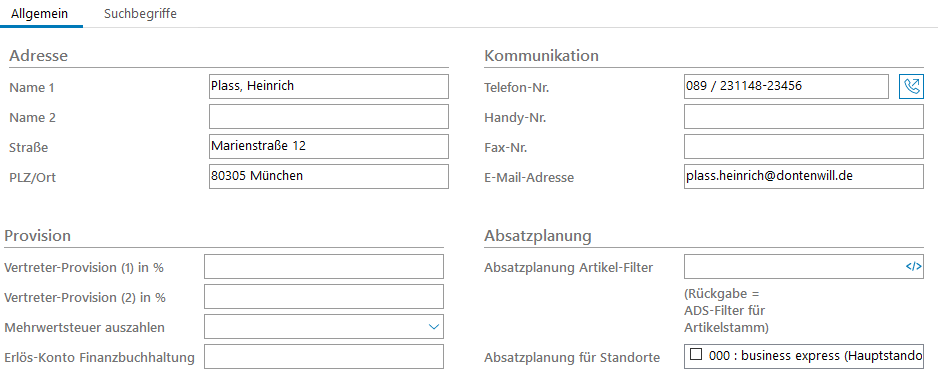The image size is (938, 392).
Task: Click the Erlös-Konto Finanzbuchhaltung field
Action: point(324,357)
